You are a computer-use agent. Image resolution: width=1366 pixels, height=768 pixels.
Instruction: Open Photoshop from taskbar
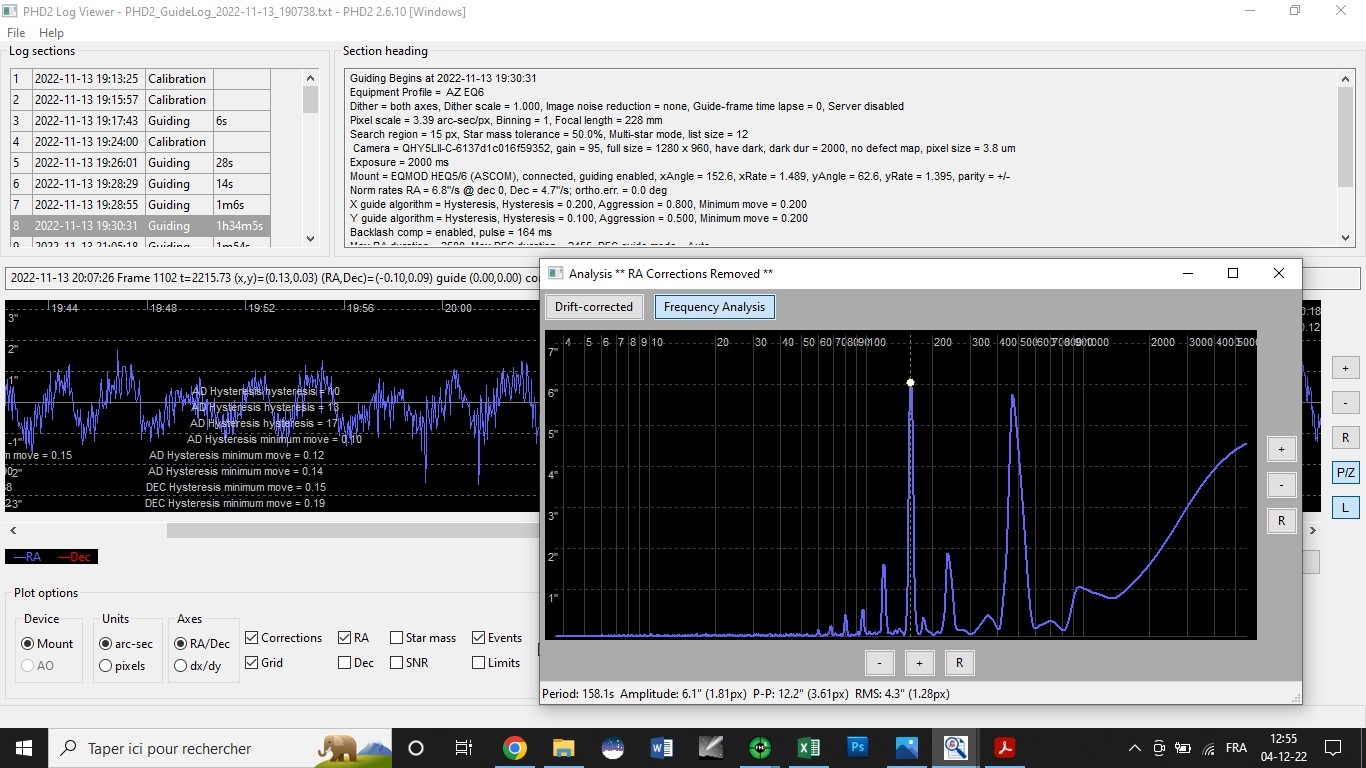857,748
